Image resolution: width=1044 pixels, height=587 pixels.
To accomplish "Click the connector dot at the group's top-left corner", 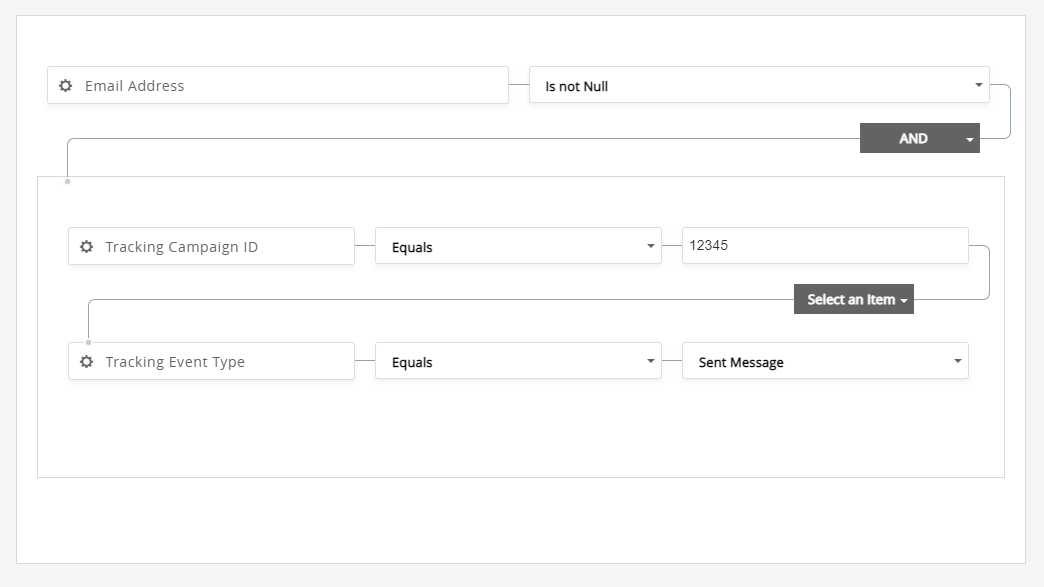I will 67,181.
